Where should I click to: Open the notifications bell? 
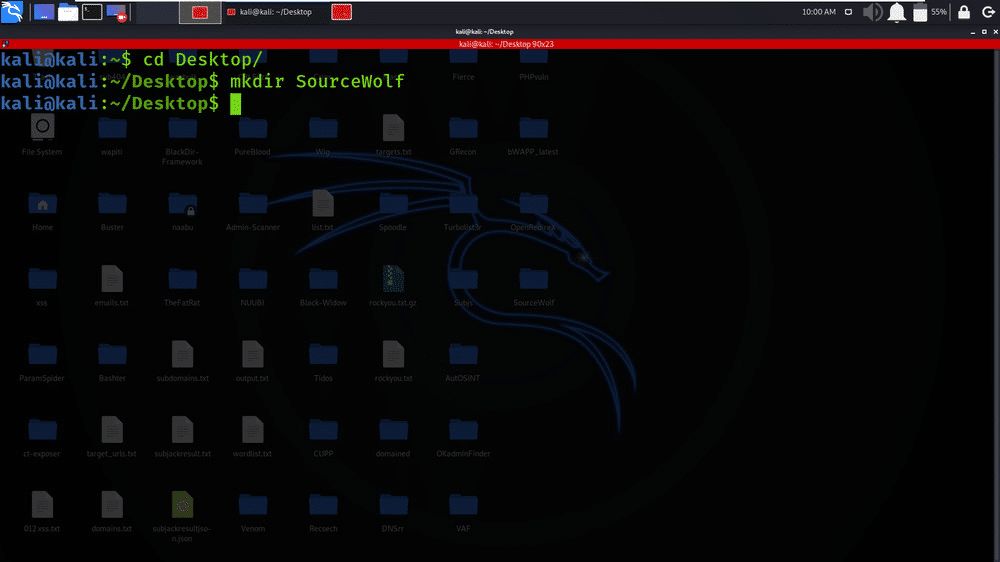coord(897,12)
